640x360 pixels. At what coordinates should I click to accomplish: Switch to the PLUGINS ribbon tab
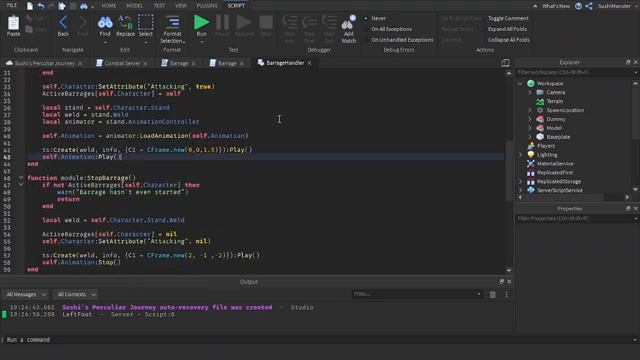pyautogui.click(x=207, y=6)
